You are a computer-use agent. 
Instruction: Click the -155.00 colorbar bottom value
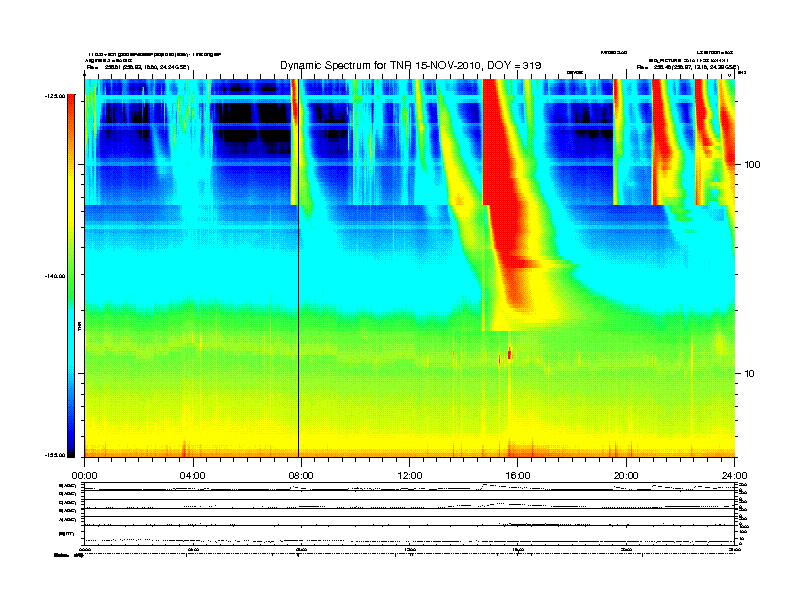tap(55, 455)
